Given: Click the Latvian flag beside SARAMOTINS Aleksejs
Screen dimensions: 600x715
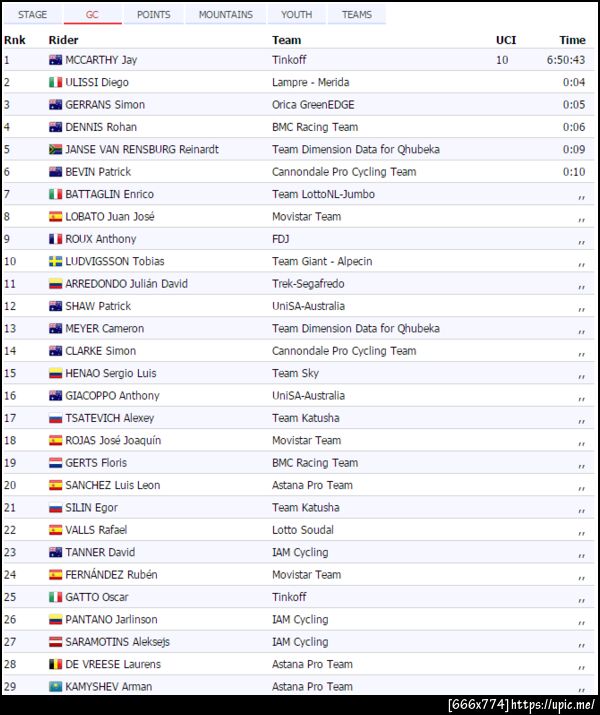Looking at the screenshot, I should click(x=56, y=642).
